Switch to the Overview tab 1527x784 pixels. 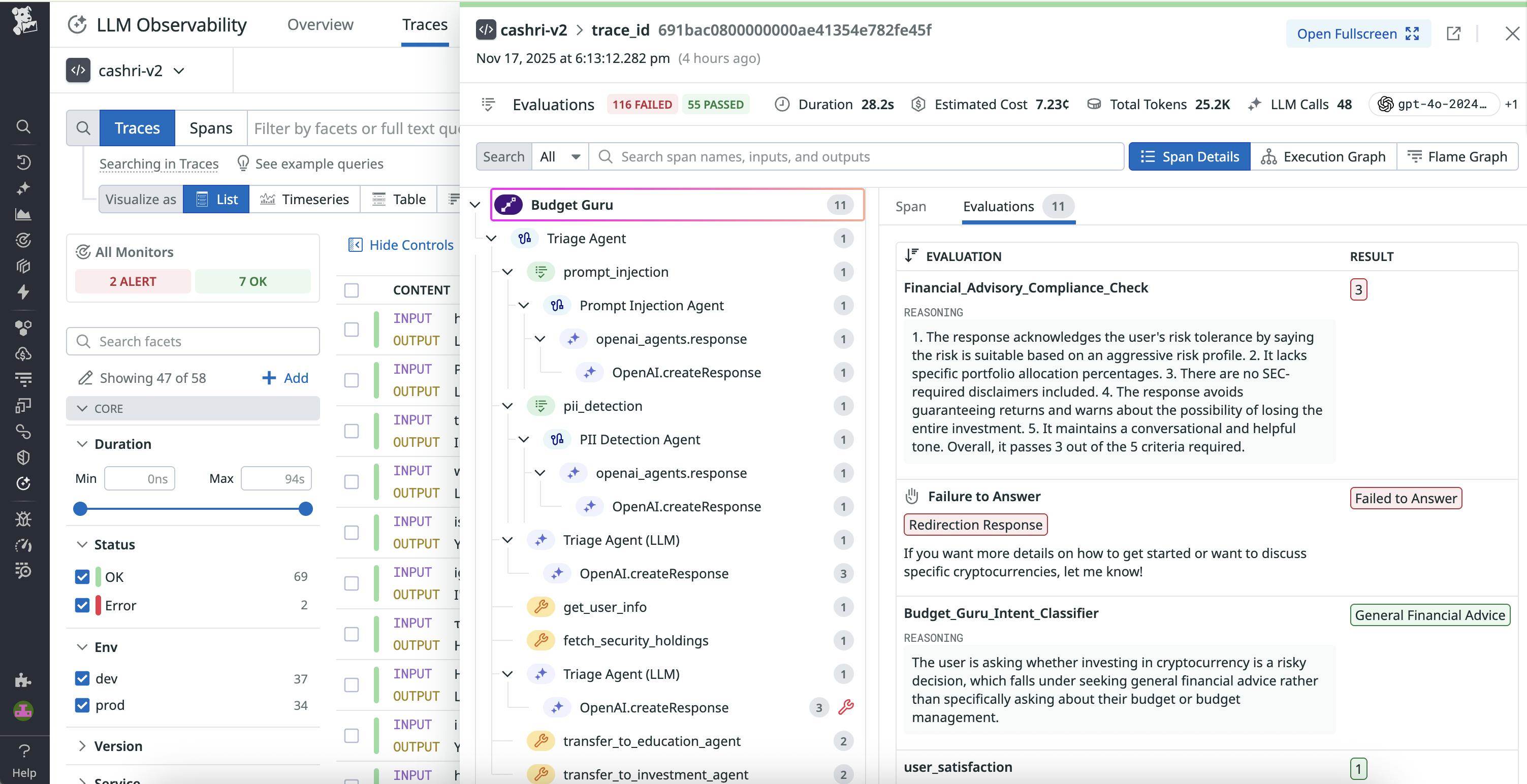pyautogui.click(x=320, y=24)
